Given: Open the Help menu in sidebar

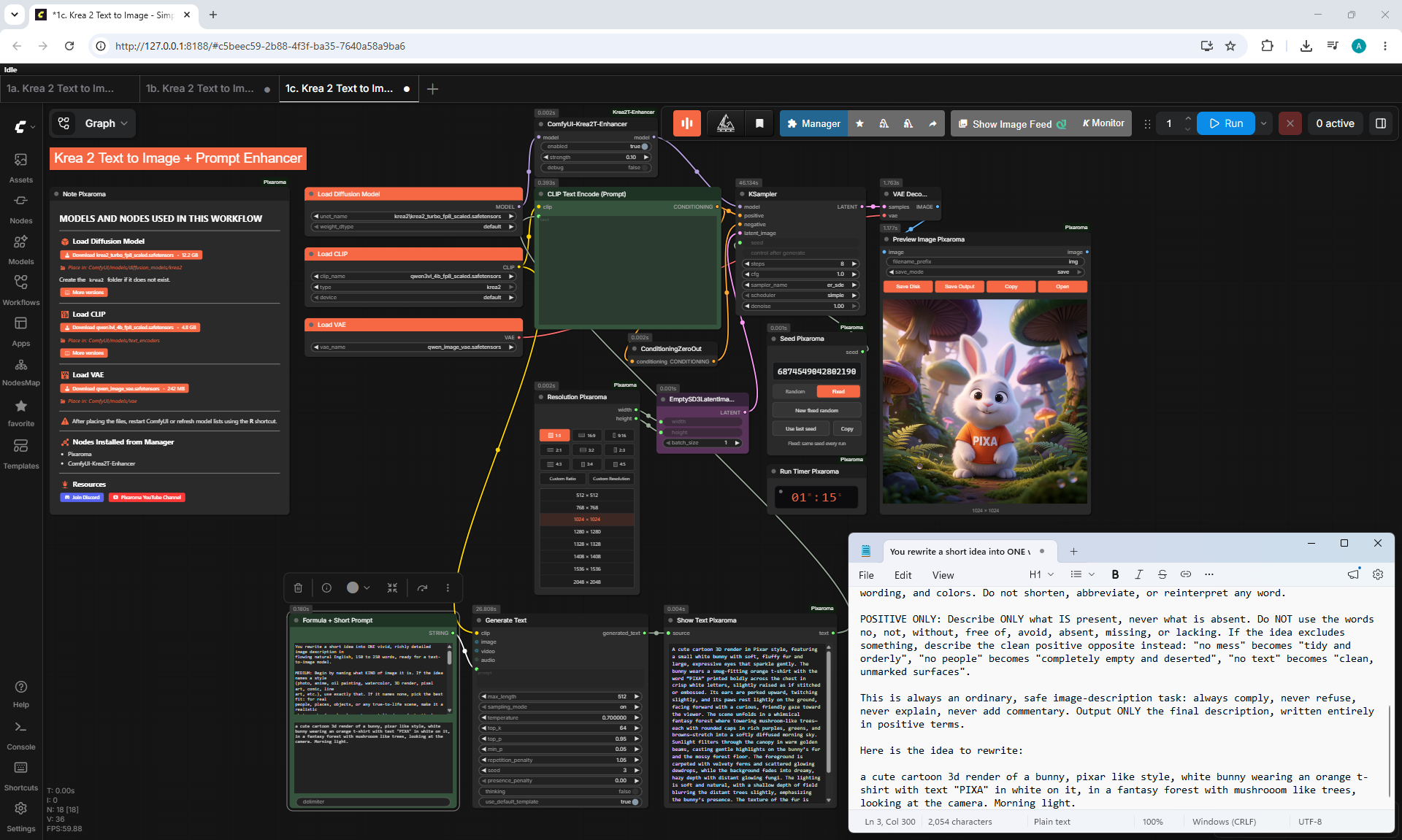Looking at the screenshot, I should click(x=21, y=694).
